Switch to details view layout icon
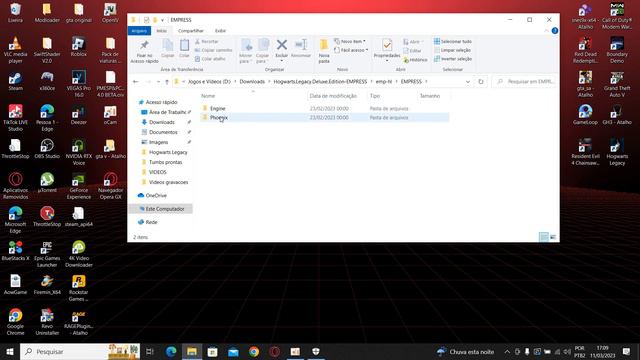Screen dimensions: 640x360 point(544,237)
